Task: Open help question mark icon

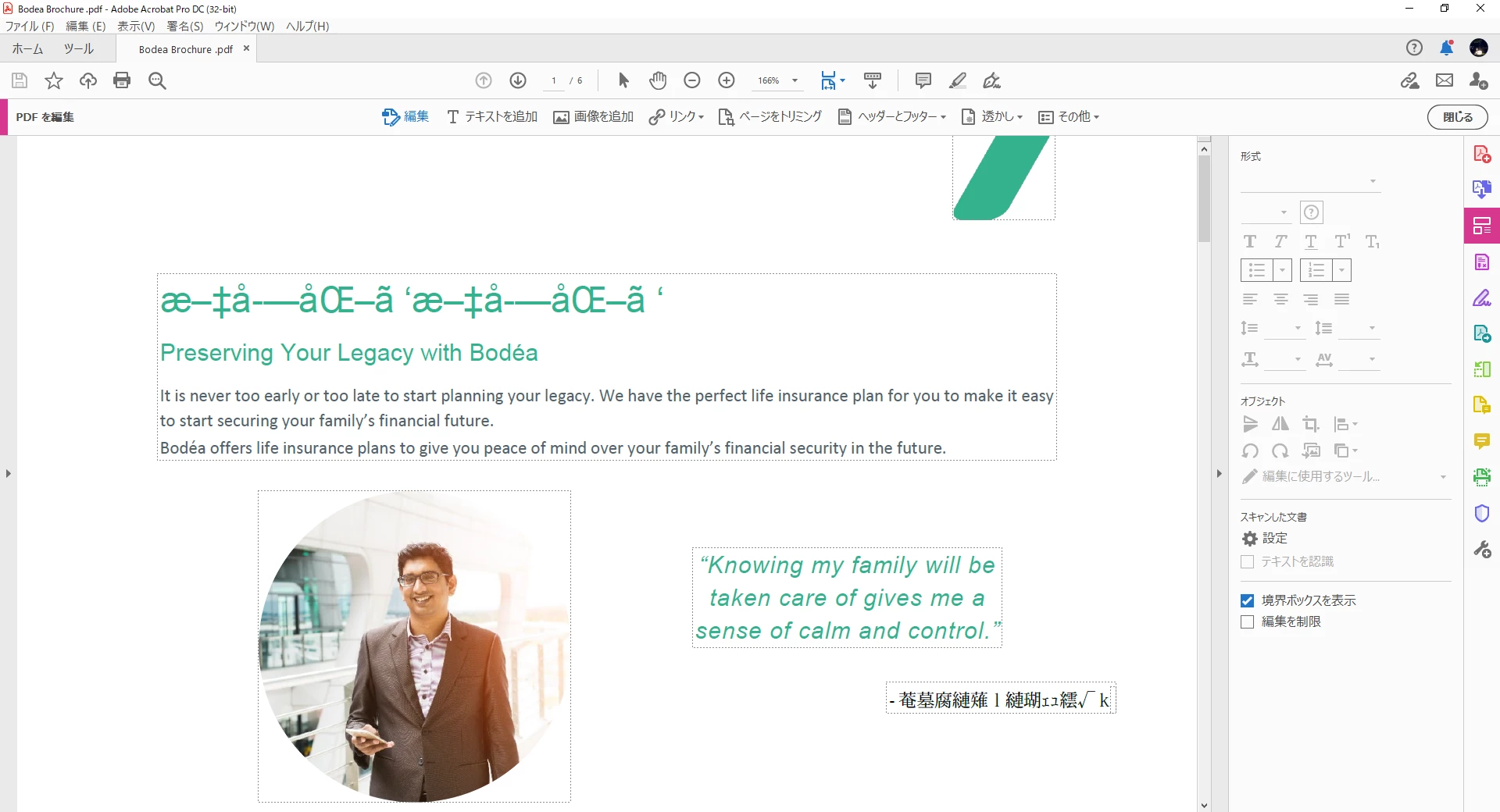Action: click(1414, 48)
